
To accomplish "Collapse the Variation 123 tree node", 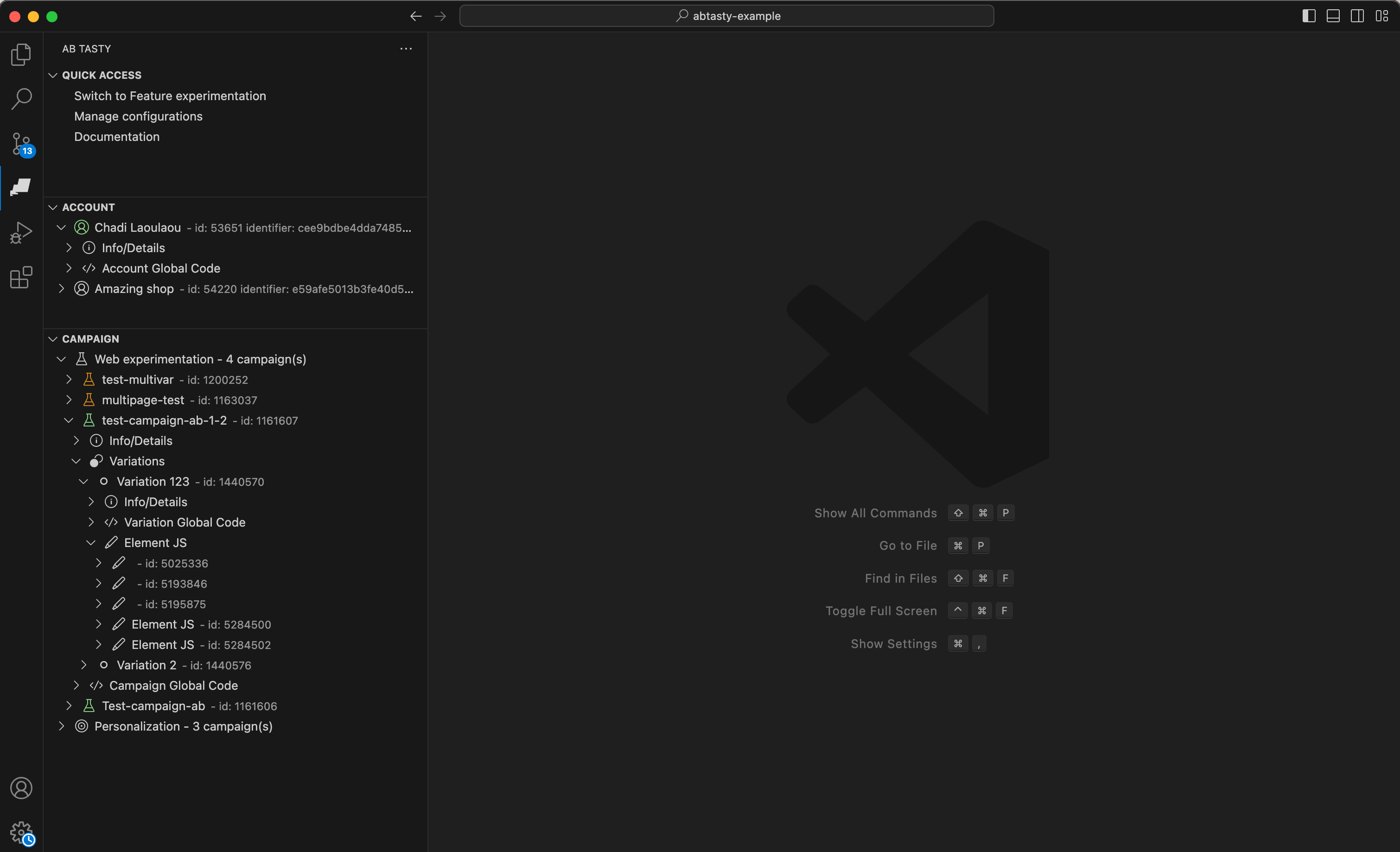I will tap(83, 482).
